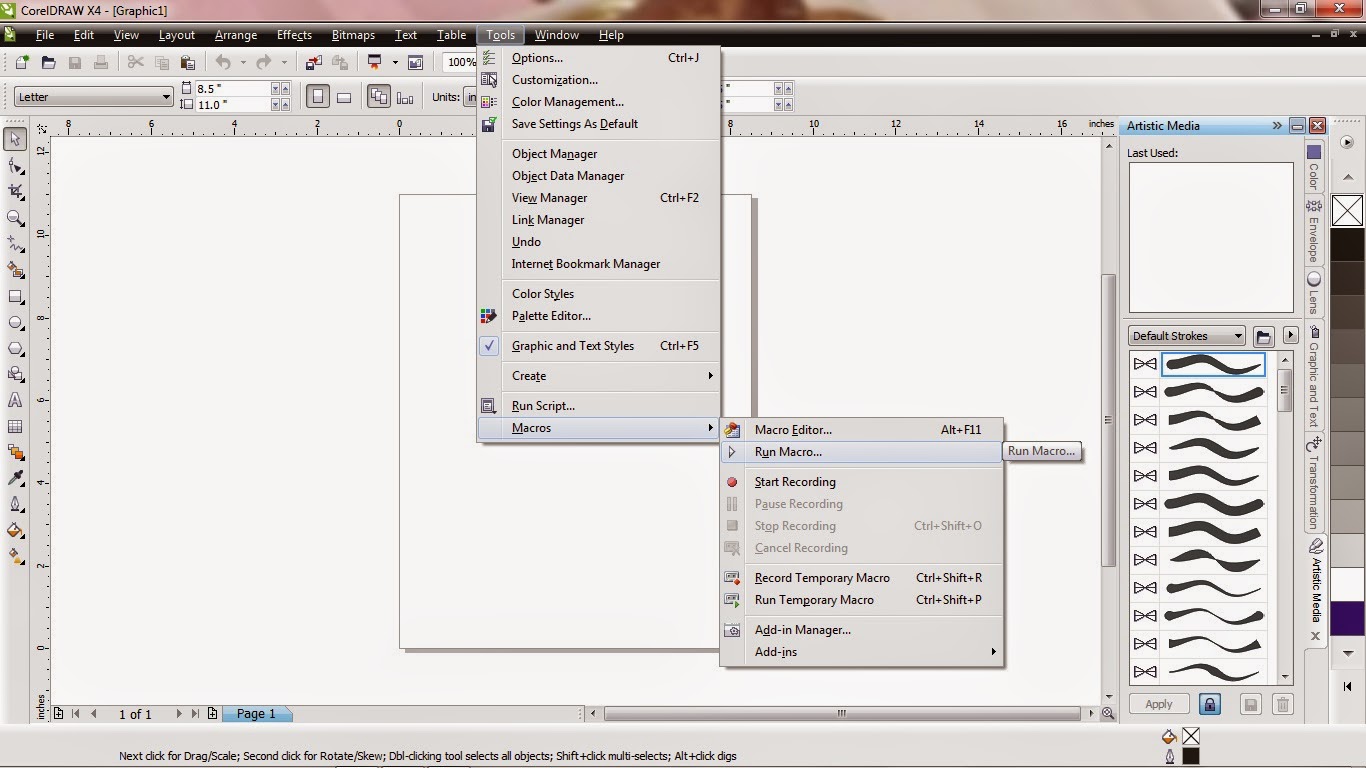1366x768 pixels.
Task: Set page to landscape orientation
Action: coord(344,97)
